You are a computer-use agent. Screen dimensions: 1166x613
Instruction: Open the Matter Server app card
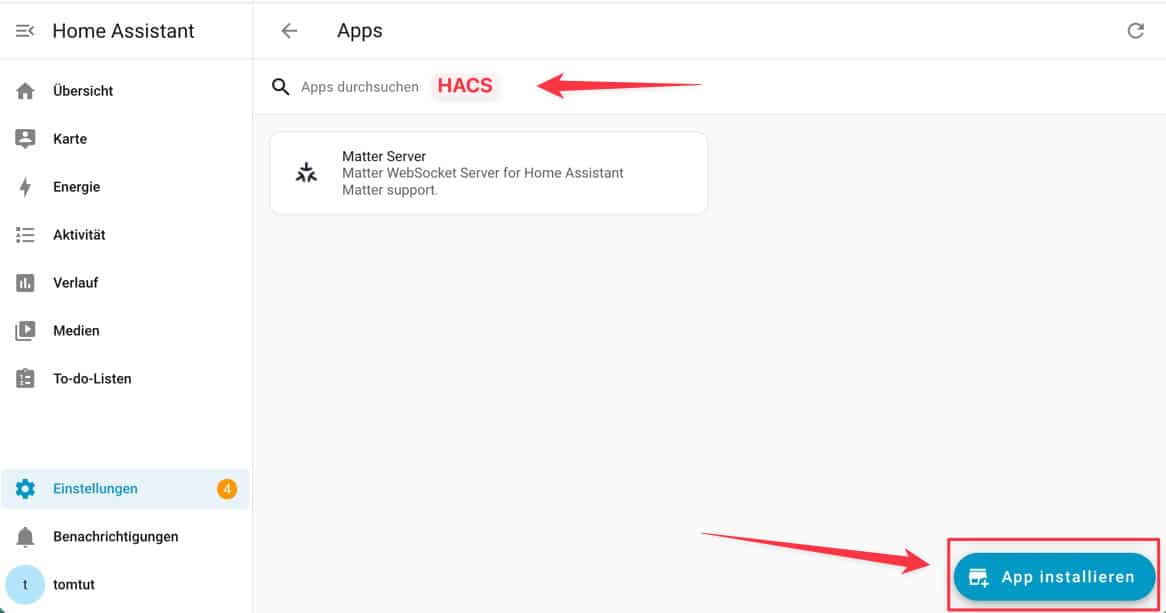[x=488, y=173]
